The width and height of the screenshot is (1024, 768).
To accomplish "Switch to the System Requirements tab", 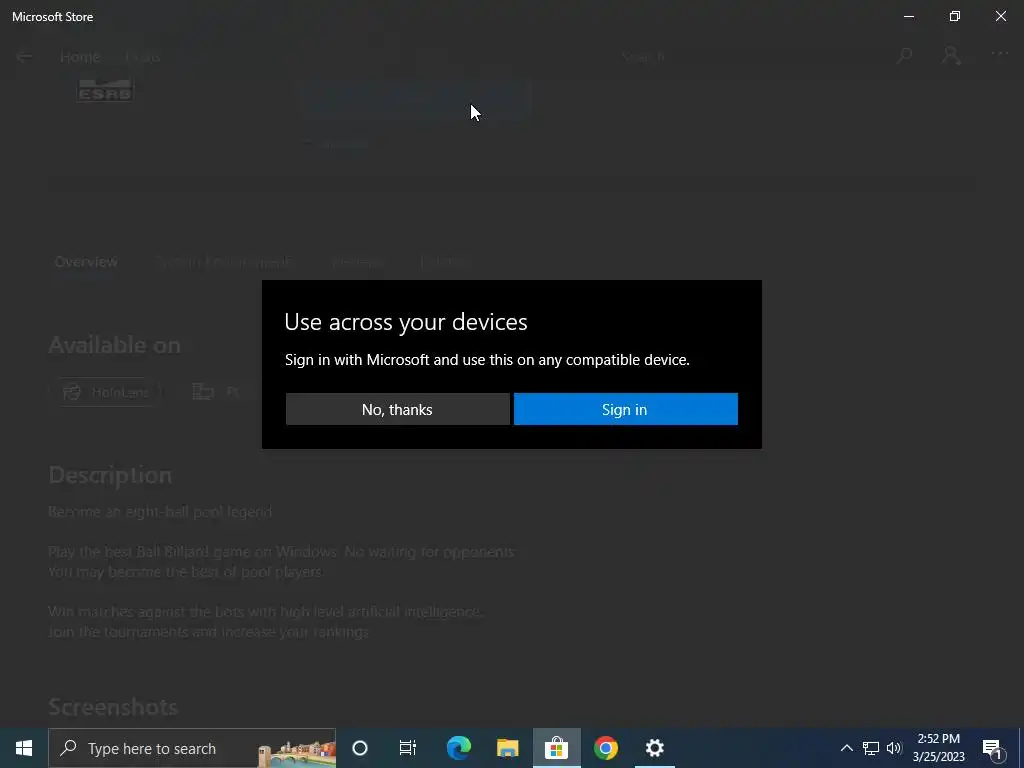I will click(x=223, y=262).
